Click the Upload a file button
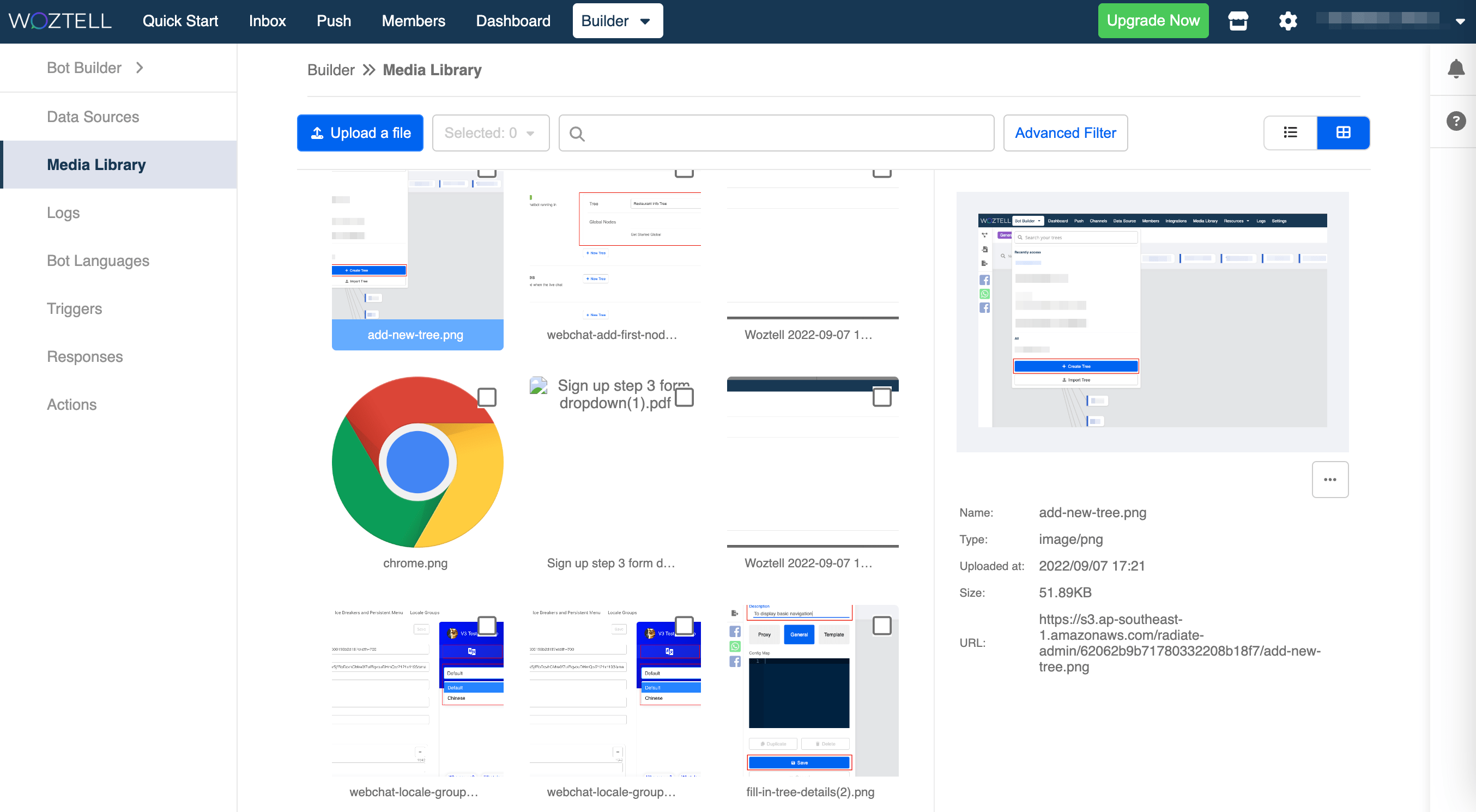This screenshot has width=1476, height=812. (x=360, y=133)
